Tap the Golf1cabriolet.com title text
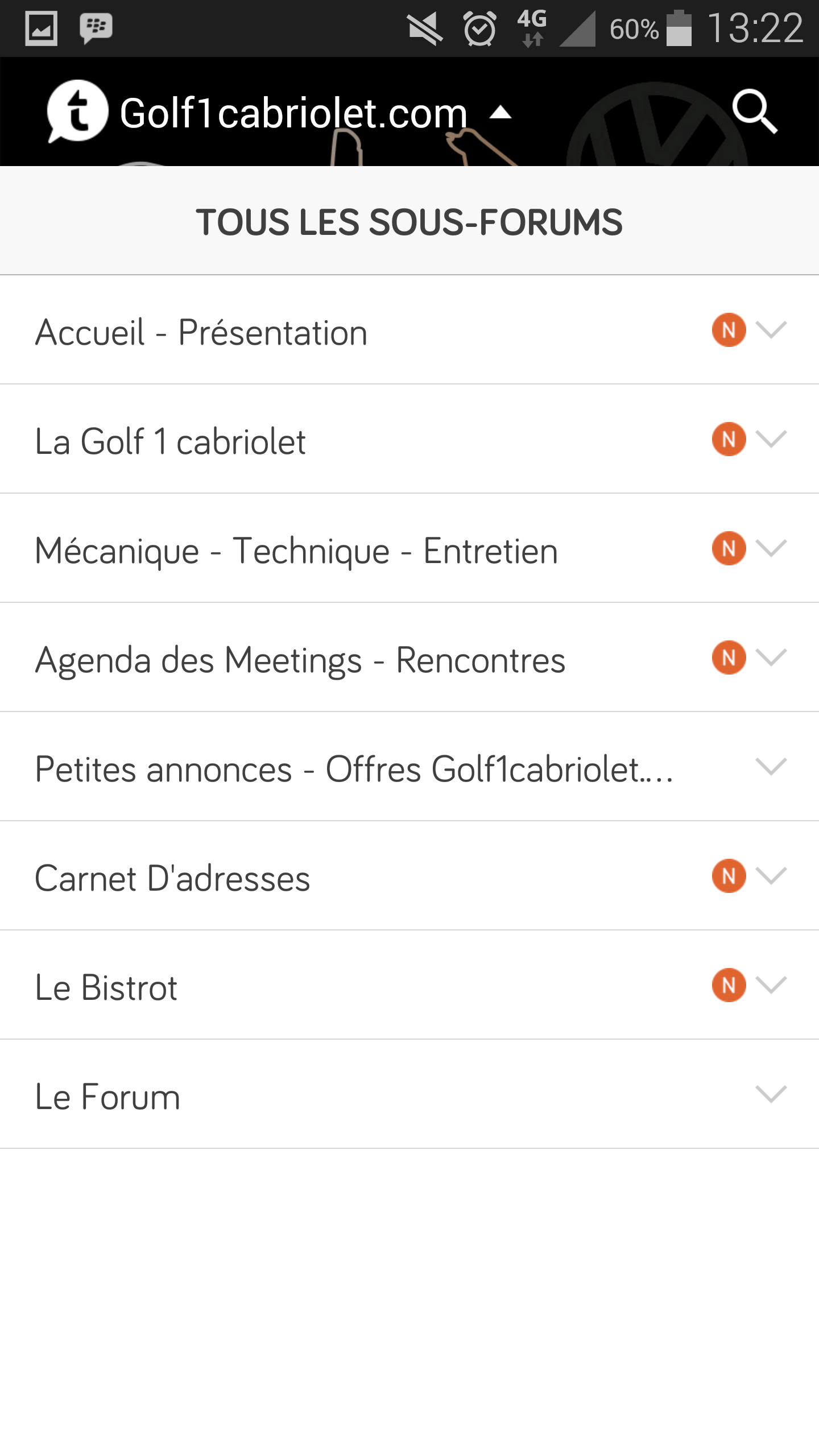Image resolution: width=819 pixels, height=1456 pixels. [293, 113]
